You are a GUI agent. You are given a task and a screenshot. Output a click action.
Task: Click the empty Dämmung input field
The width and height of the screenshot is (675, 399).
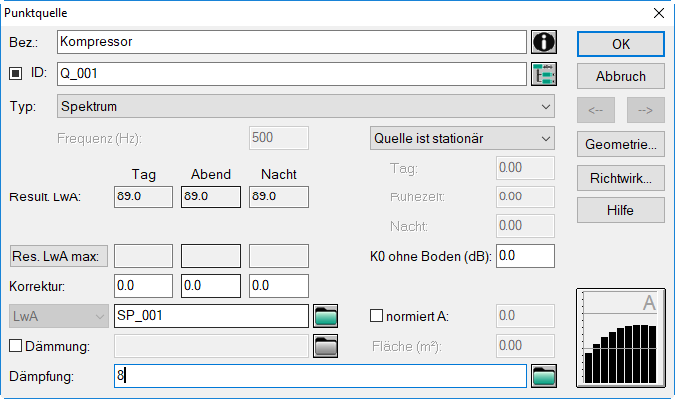tap(211, 346)
